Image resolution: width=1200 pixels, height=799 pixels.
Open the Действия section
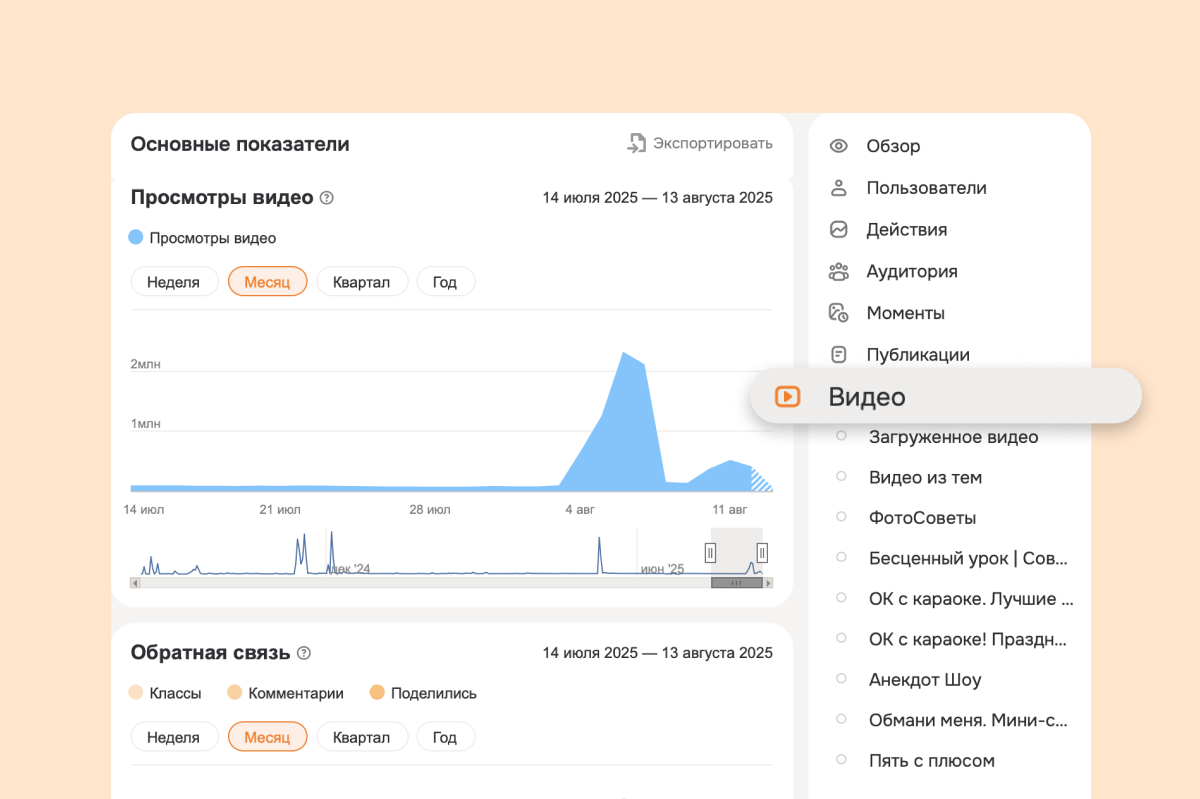[907, 230]
